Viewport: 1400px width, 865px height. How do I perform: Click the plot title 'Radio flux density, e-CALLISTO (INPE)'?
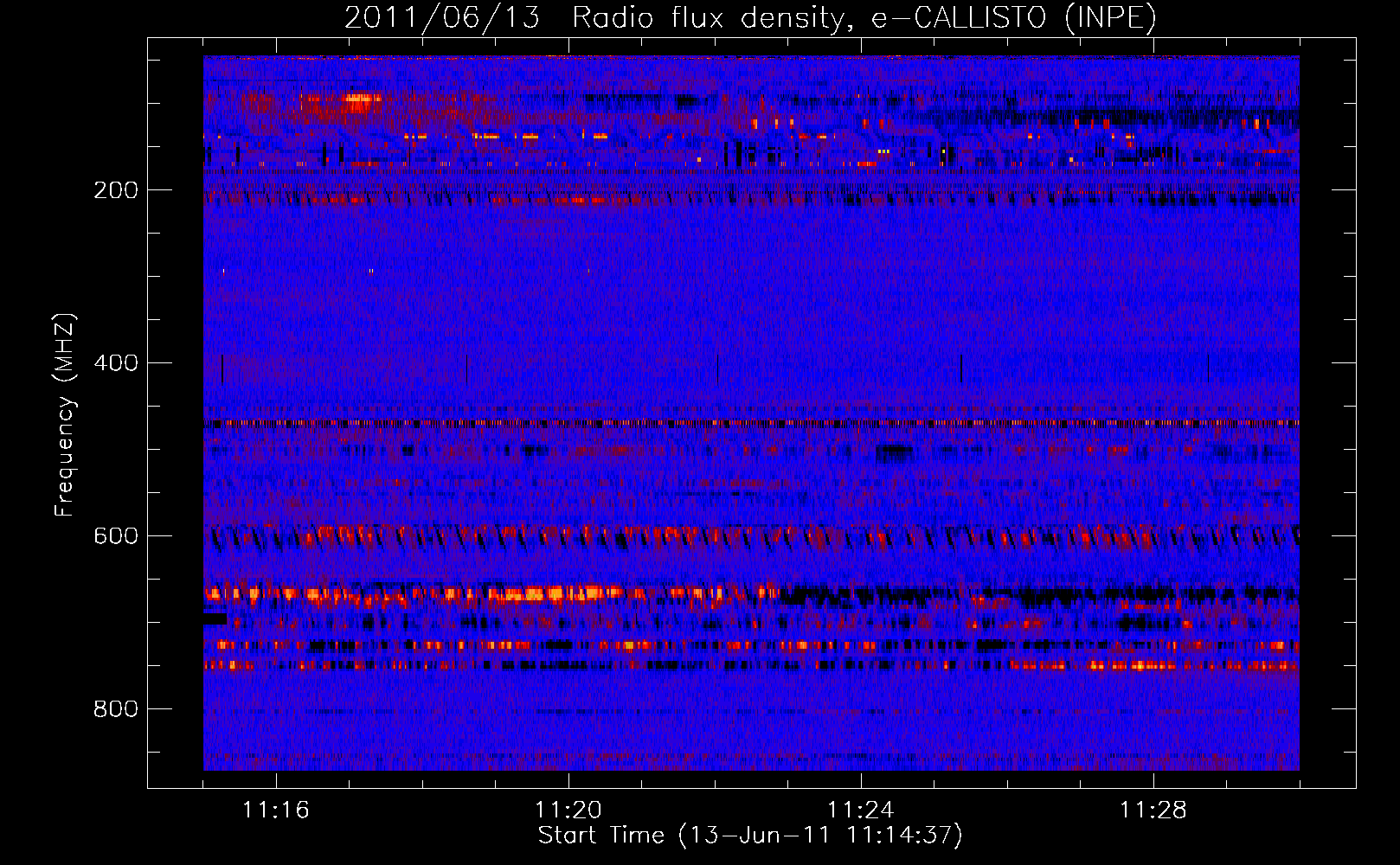[864, 18]
